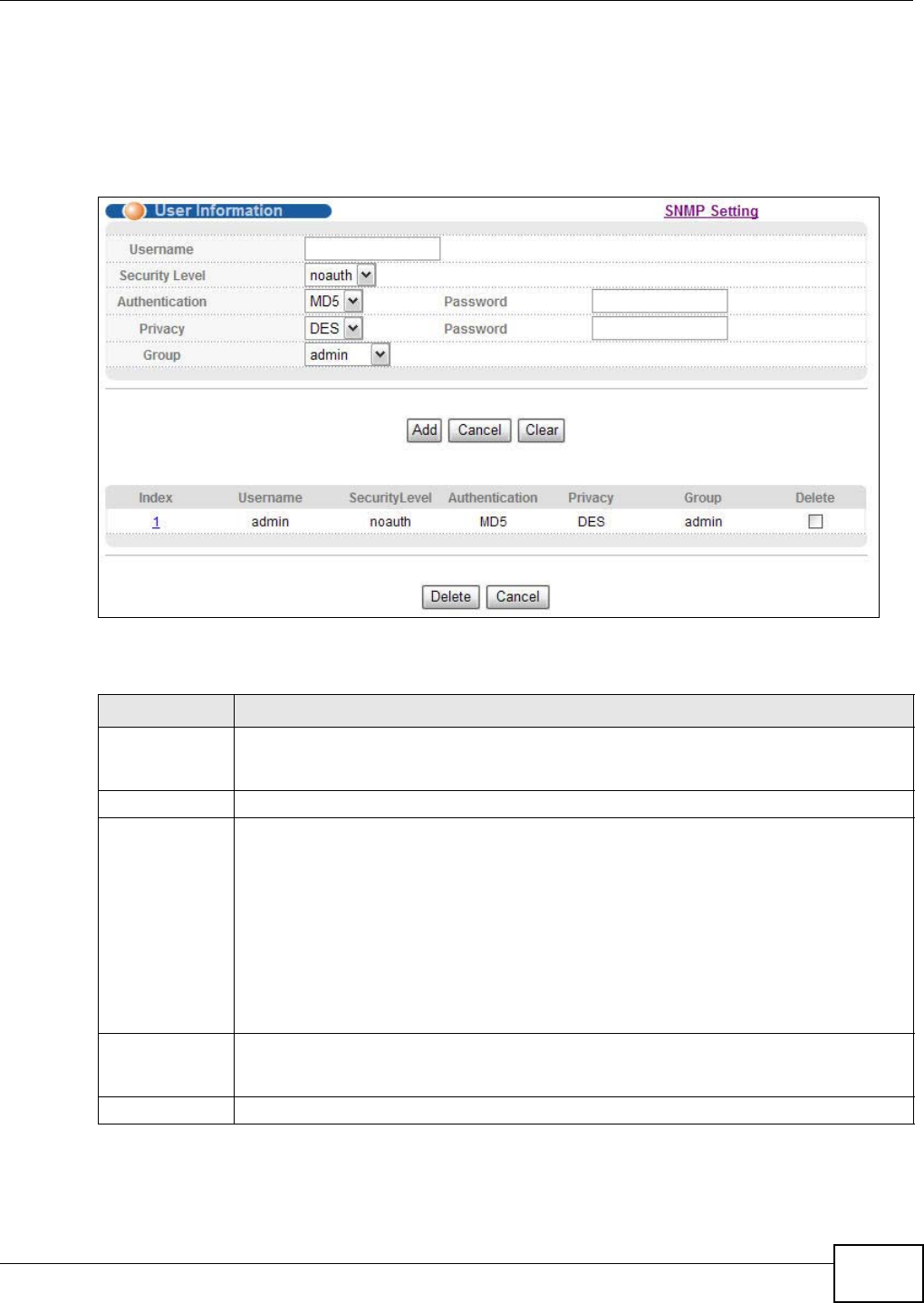Open the Privacy DES dropdown

(333, 329)
